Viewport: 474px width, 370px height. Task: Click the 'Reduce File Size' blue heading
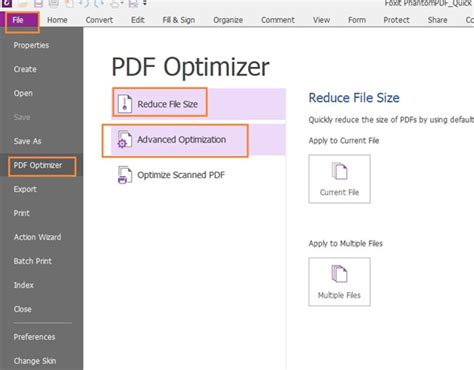(354, 98)
